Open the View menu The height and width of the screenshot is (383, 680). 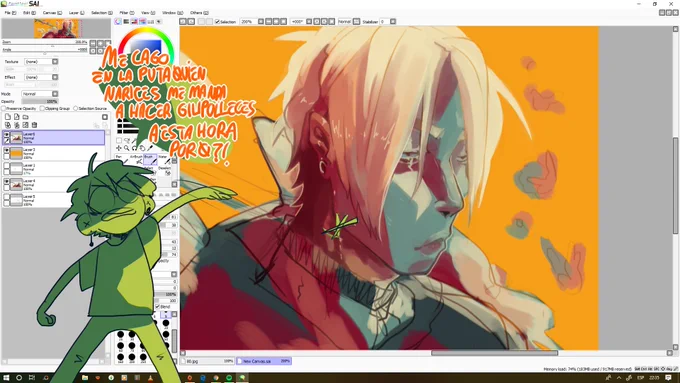[x=148, y=13]
